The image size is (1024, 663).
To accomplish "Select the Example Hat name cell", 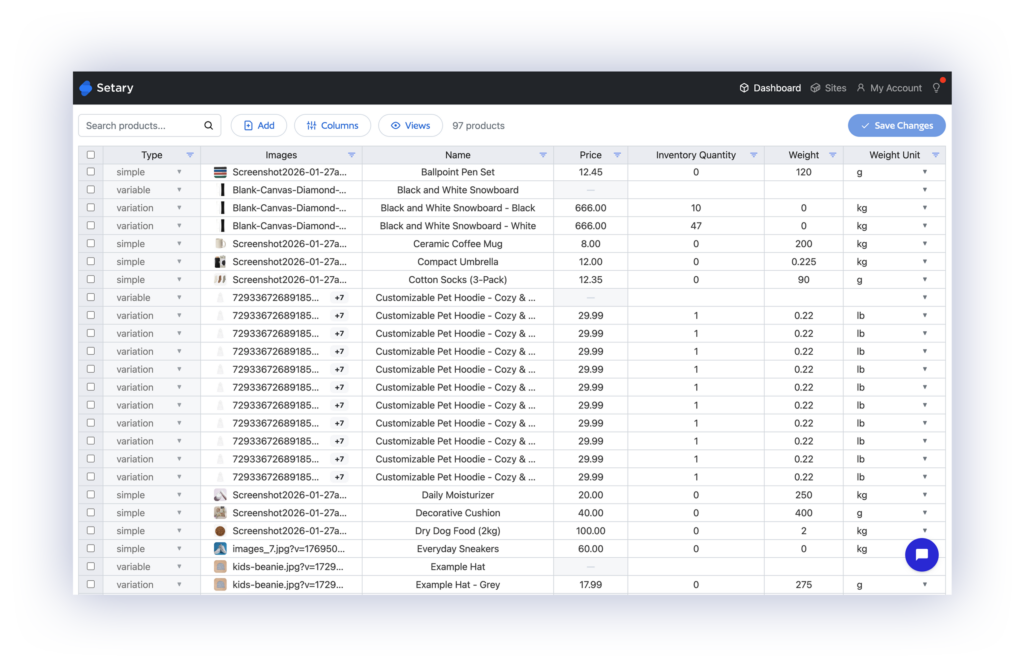I will pyautogui.click(x=458, y=567).
